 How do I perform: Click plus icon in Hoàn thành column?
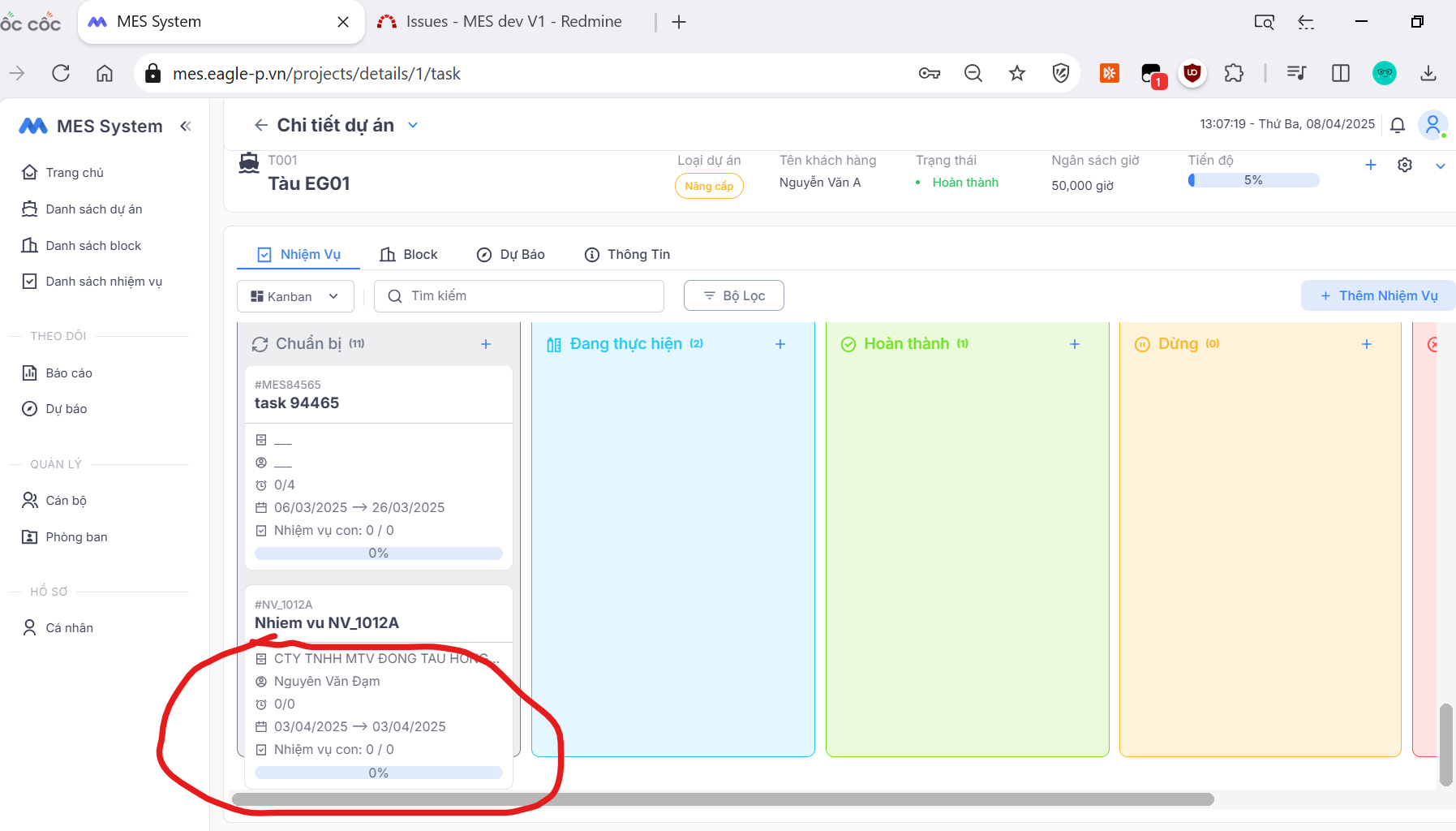(1075, 344)
